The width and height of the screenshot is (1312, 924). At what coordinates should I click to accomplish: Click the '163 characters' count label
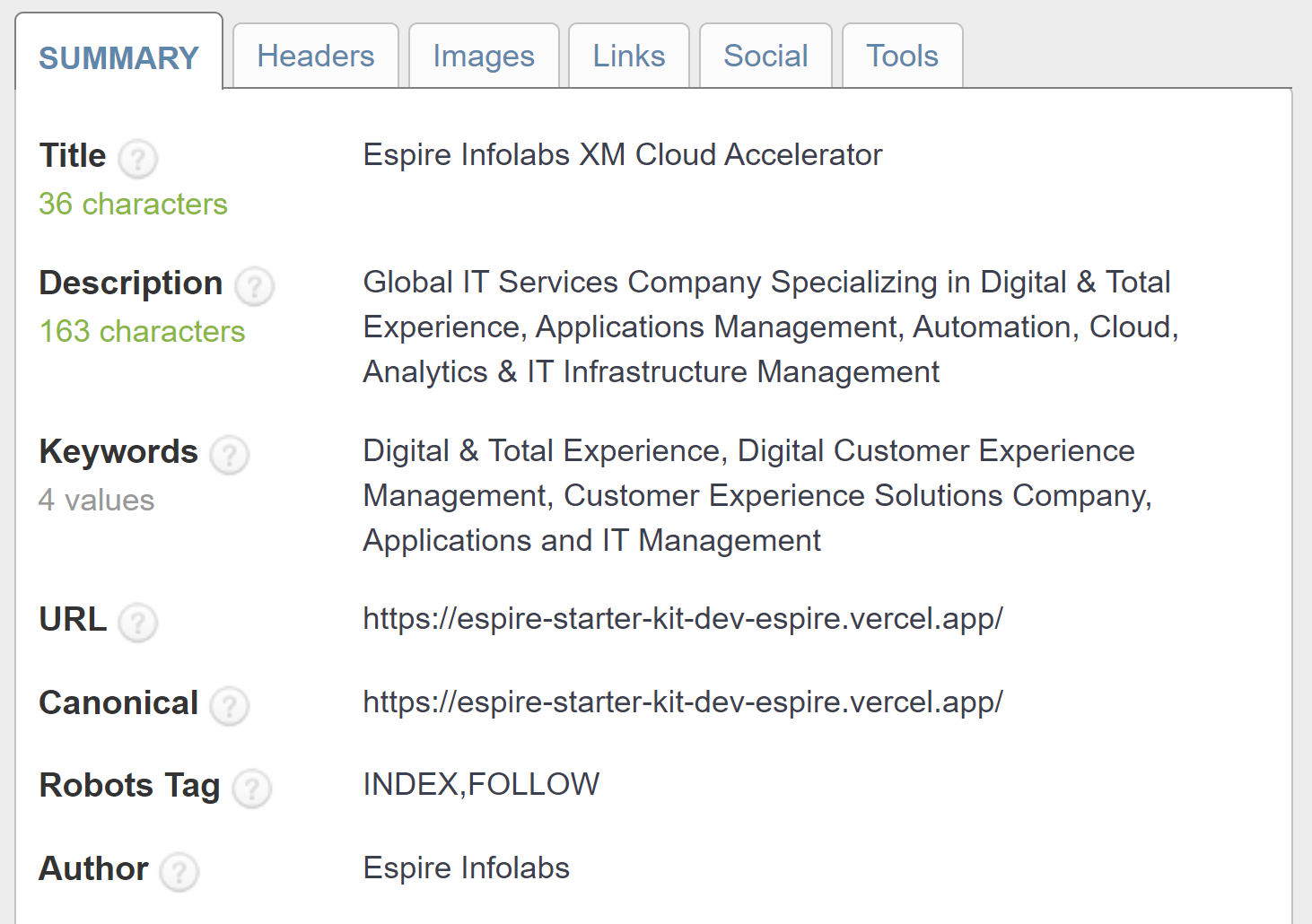pyautogui.click(x=142, y=331)
